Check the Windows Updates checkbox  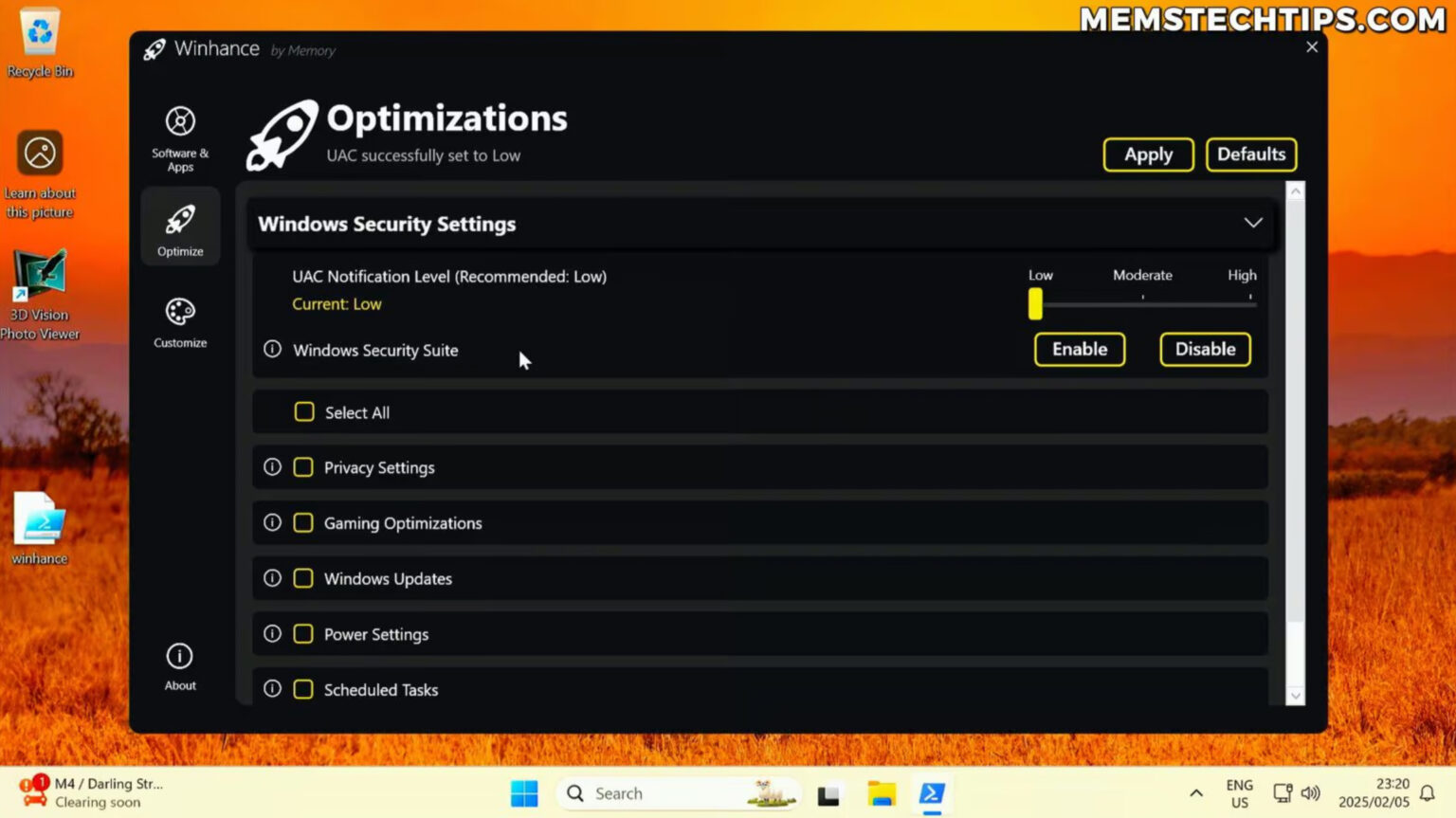pos(303,577)
